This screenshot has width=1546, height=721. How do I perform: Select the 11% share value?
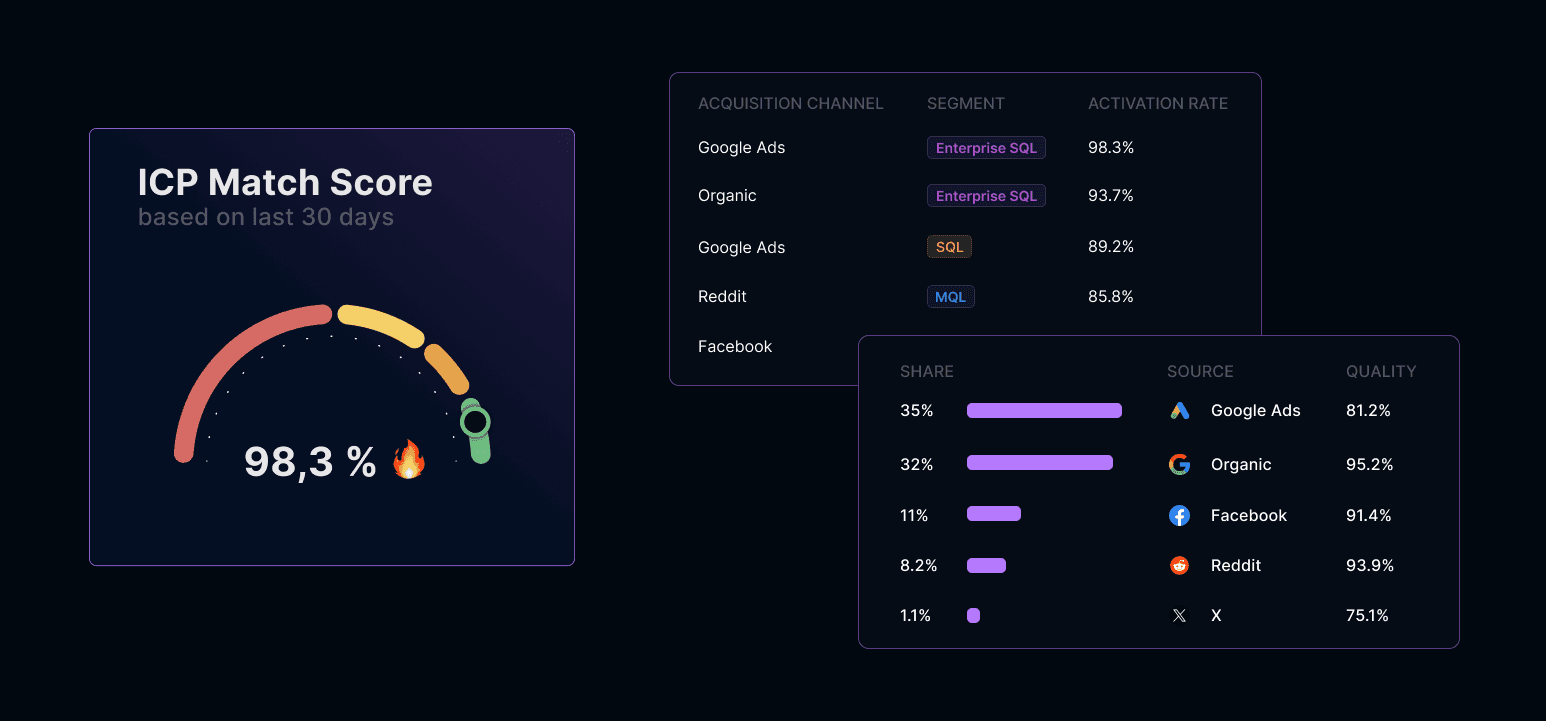click(x=914, y=516)
